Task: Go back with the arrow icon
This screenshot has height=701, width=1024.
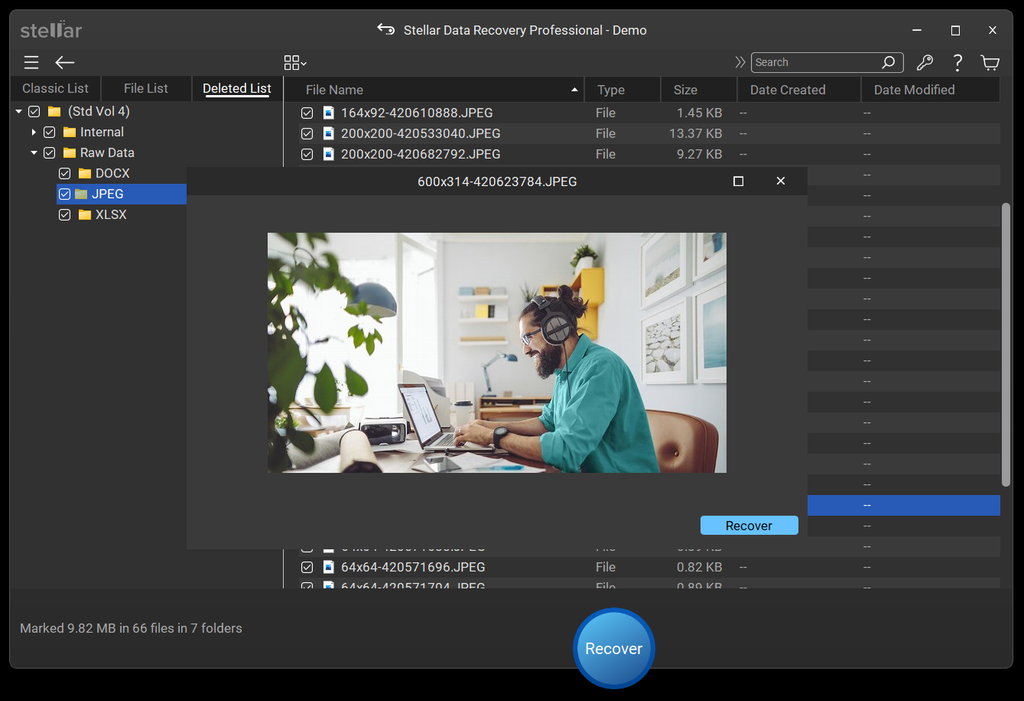Action: pos(65,63)
